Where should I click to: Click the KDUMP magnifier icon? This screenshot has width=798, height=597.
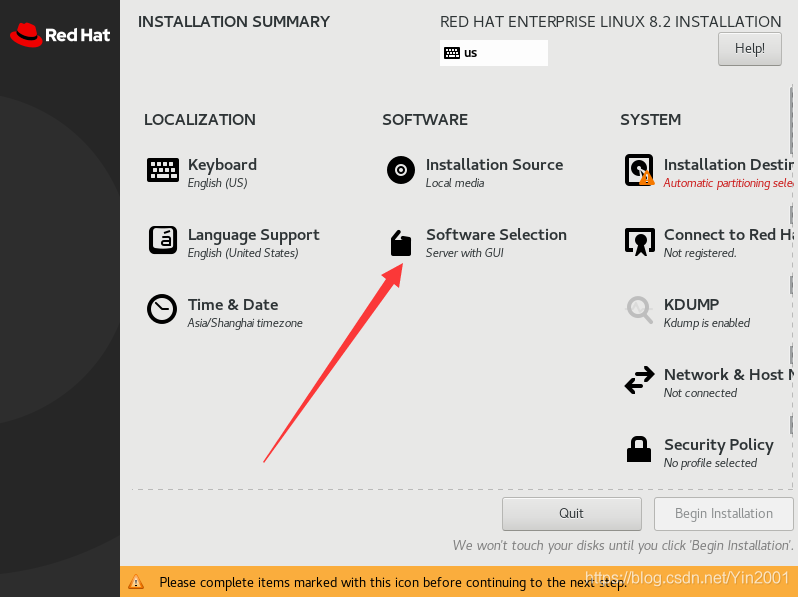pos(640,309)
